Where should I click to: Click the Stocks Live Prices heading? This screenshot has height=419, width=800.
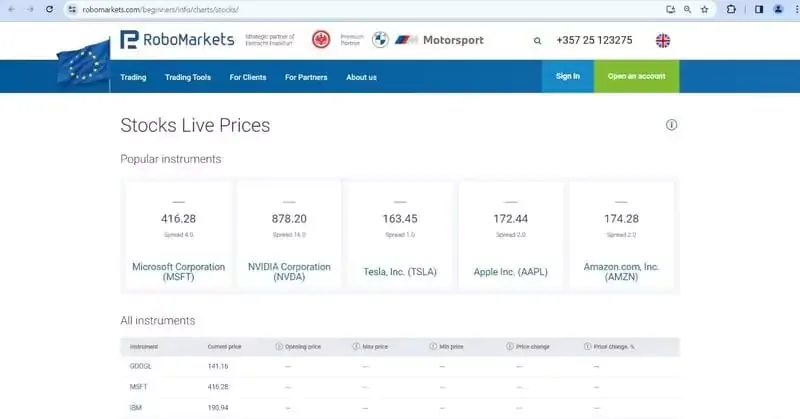coord(195,126)
